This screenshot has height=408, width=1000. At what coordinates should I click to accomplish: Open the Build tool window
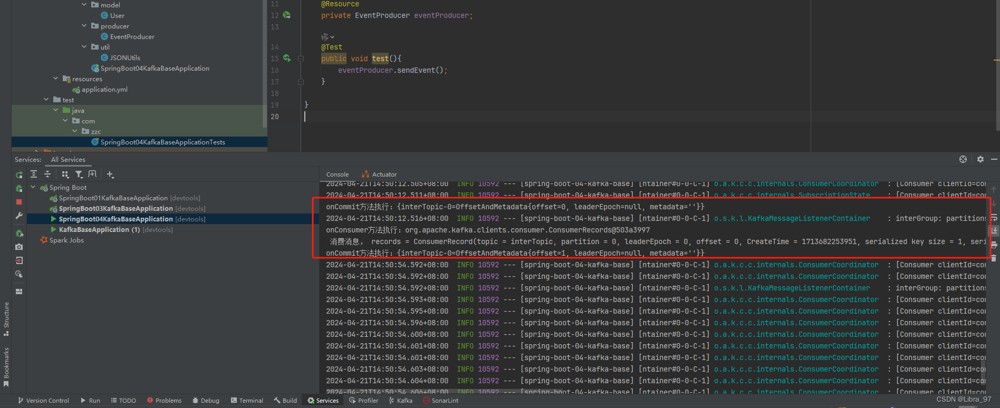point(285,400)
